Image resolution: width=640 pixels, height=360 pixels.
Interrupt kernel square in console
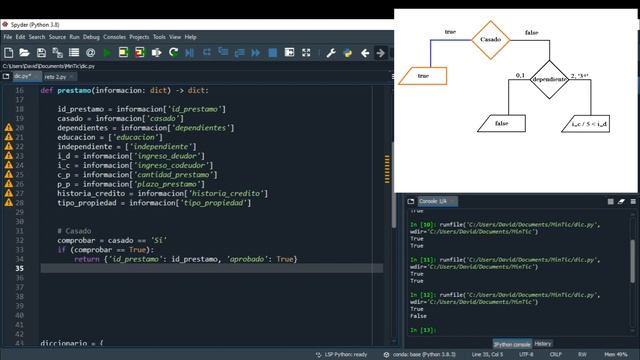(x=611, y=201)
